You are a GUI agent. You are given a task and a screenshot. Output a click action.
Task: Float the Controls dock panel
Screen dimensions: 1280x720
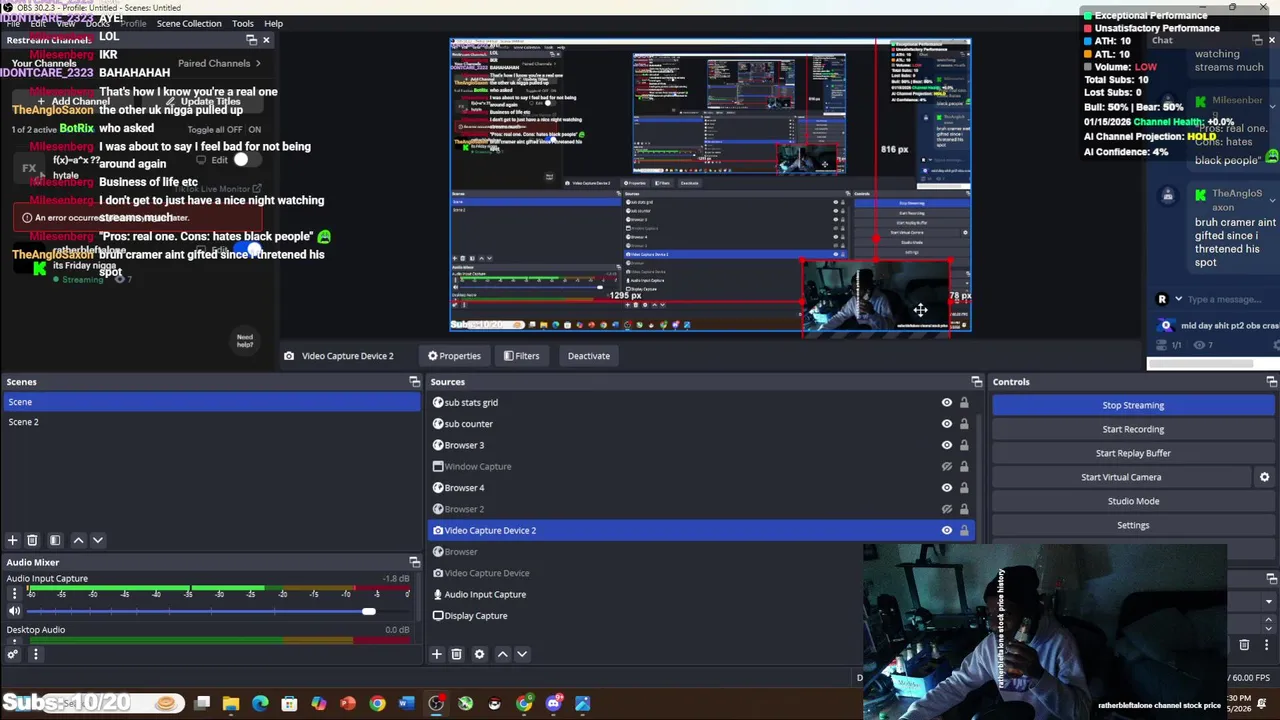[x=1271, y=382]
